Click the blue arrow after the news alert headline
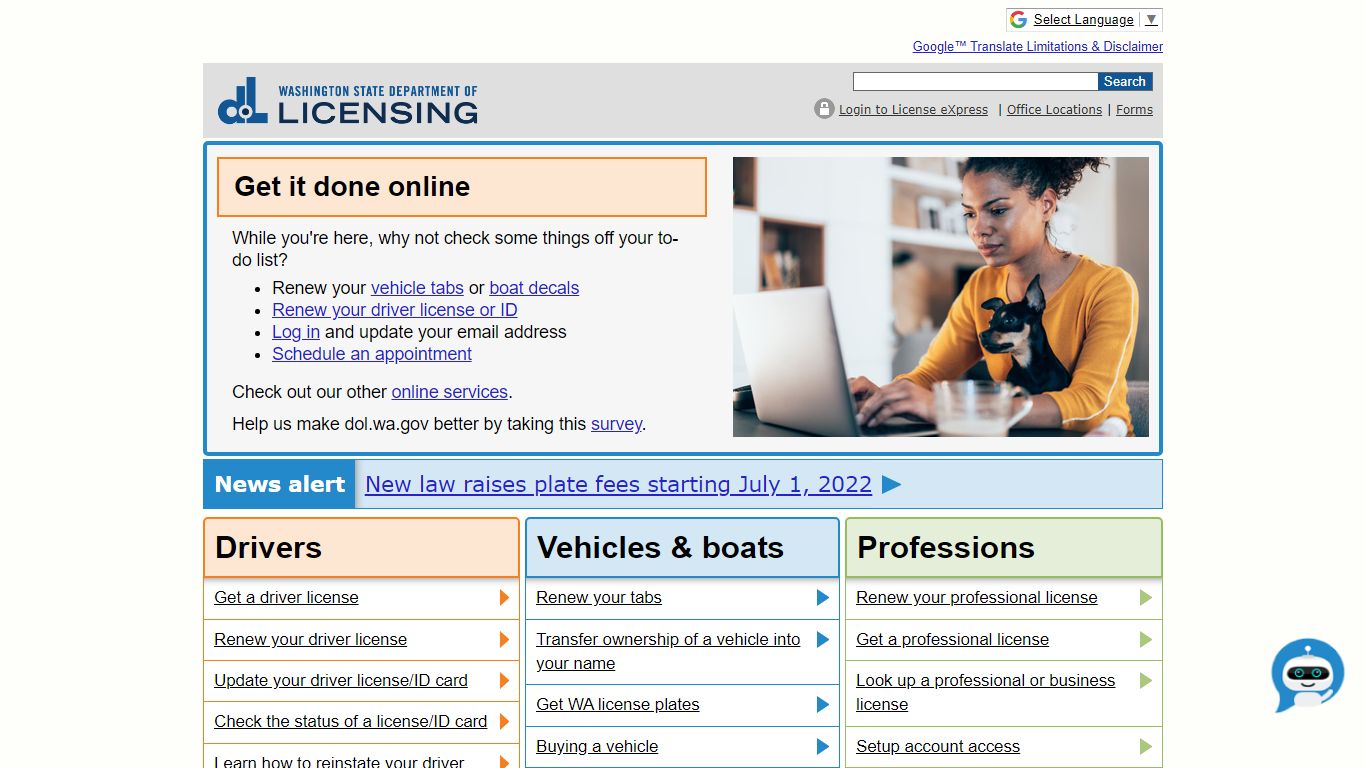Image resolution: width=1366 pixels, height=768 pixels. (x=891, y=485)
